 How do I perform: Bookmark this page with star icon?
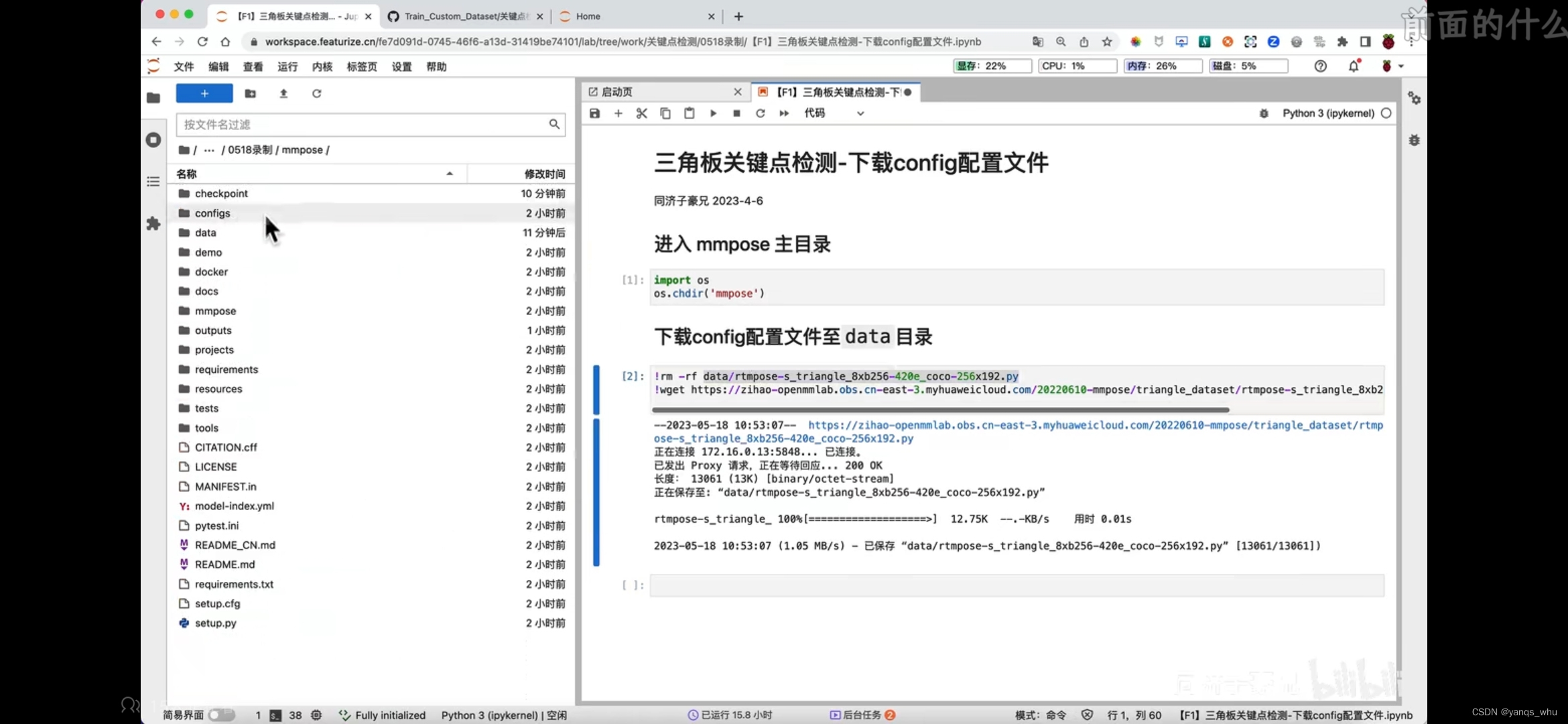pyautogui.click(x=1107, y=42)
